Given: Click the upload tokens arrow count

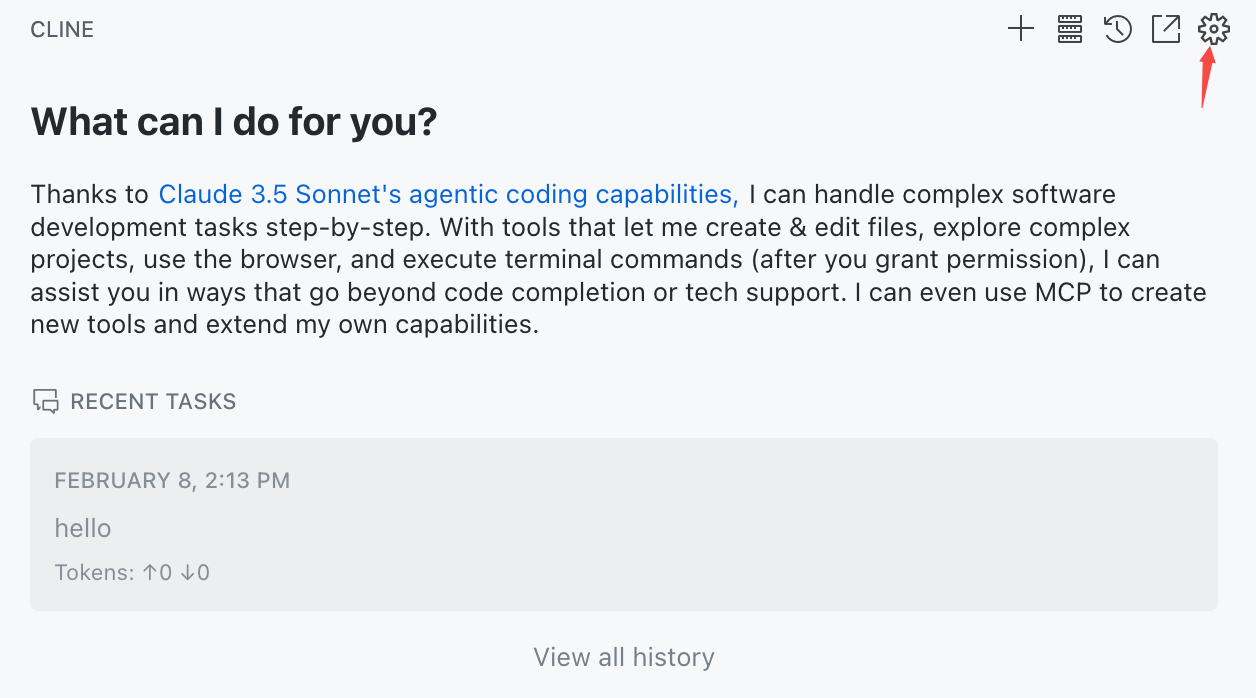Looking at the screenshot, I should click(157, 573).
